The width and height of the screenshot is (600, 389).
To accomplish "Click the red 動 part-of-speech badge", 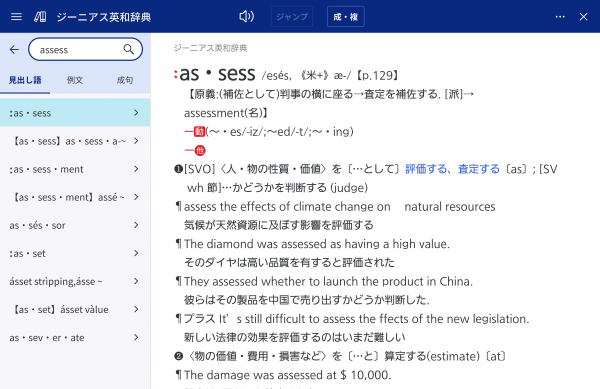I will 199,132.
